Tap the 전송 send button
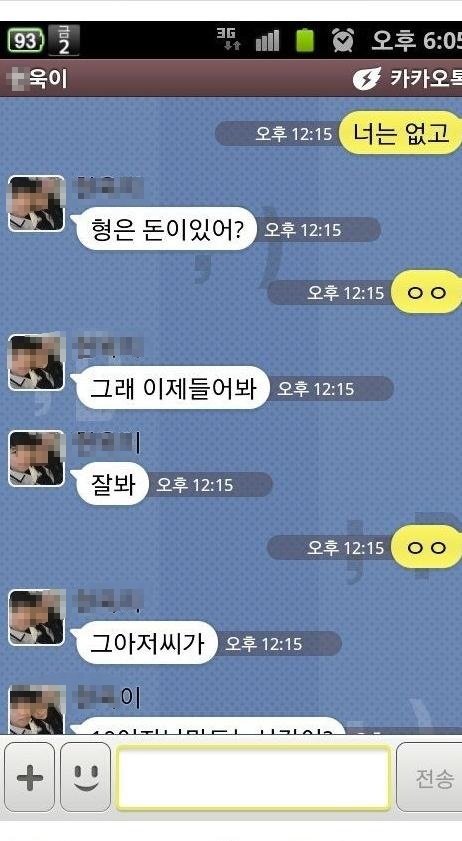The height and width of the screenshot is (841, 462). pyautogui.click(x=430, y=777)
